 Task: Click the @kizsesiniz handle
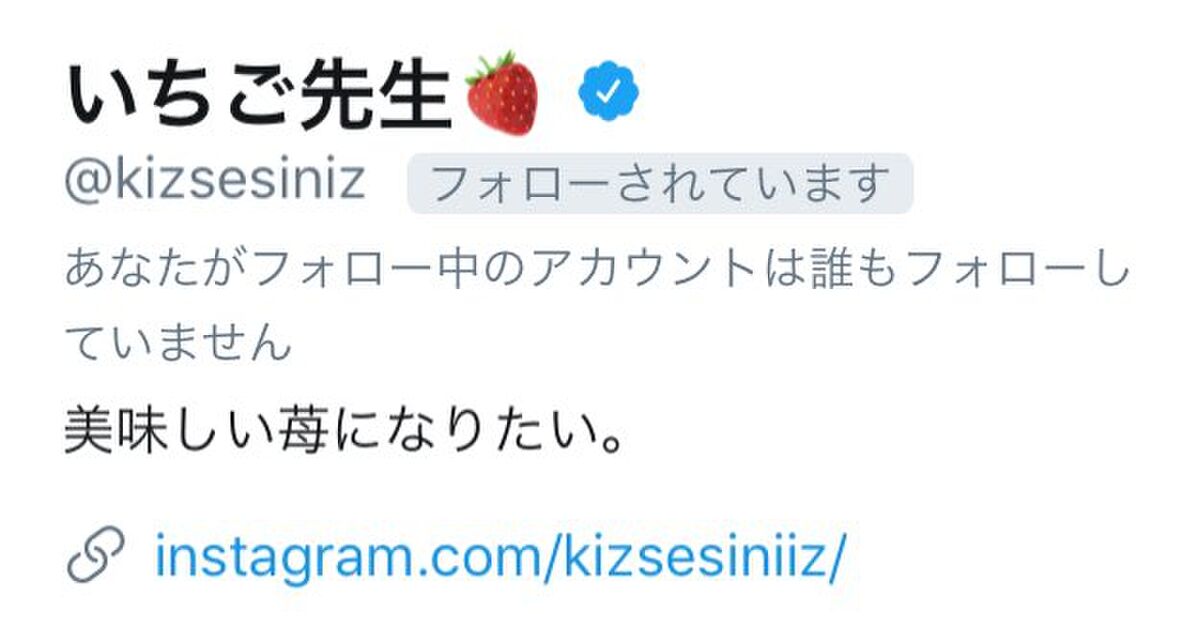coord(214,184)
